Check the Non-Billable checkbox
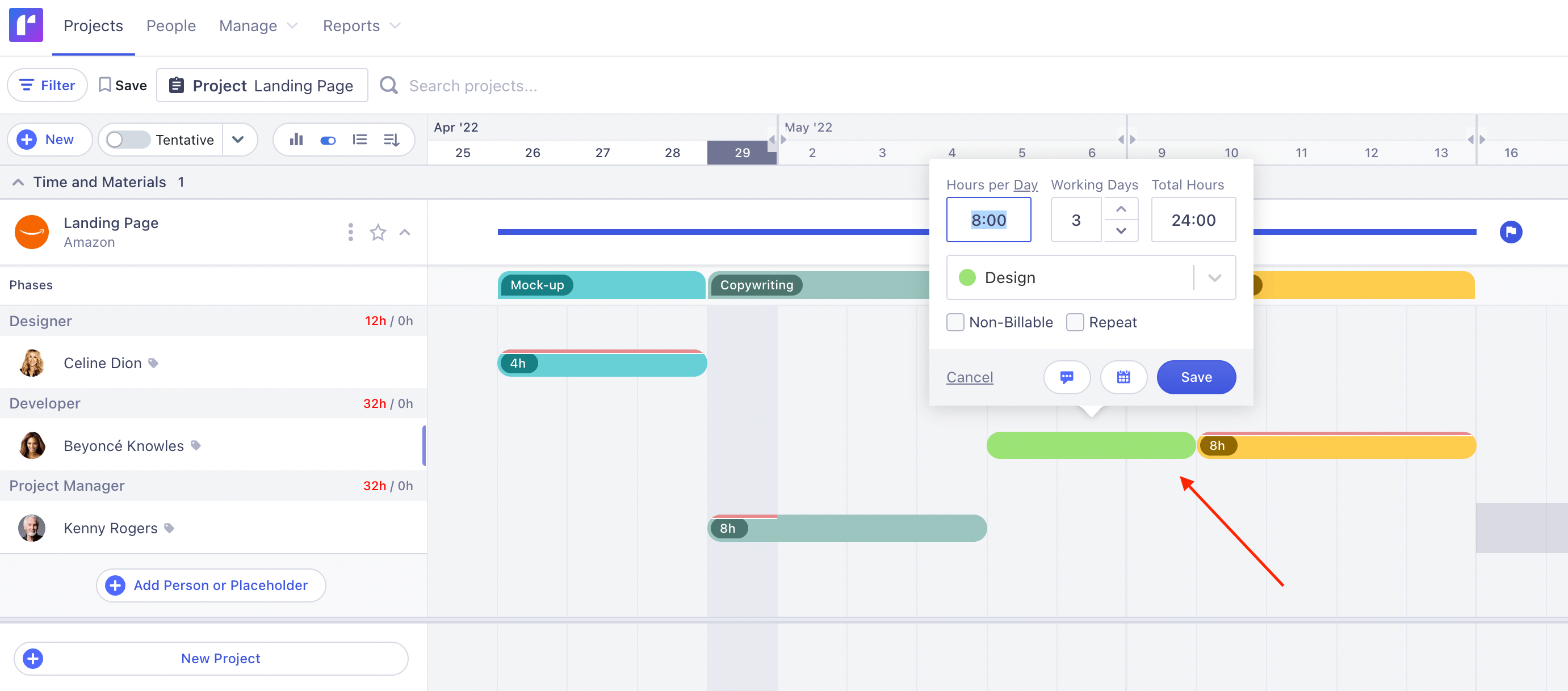The height and width of the screenshot is (691, 1568). point(955,322)
